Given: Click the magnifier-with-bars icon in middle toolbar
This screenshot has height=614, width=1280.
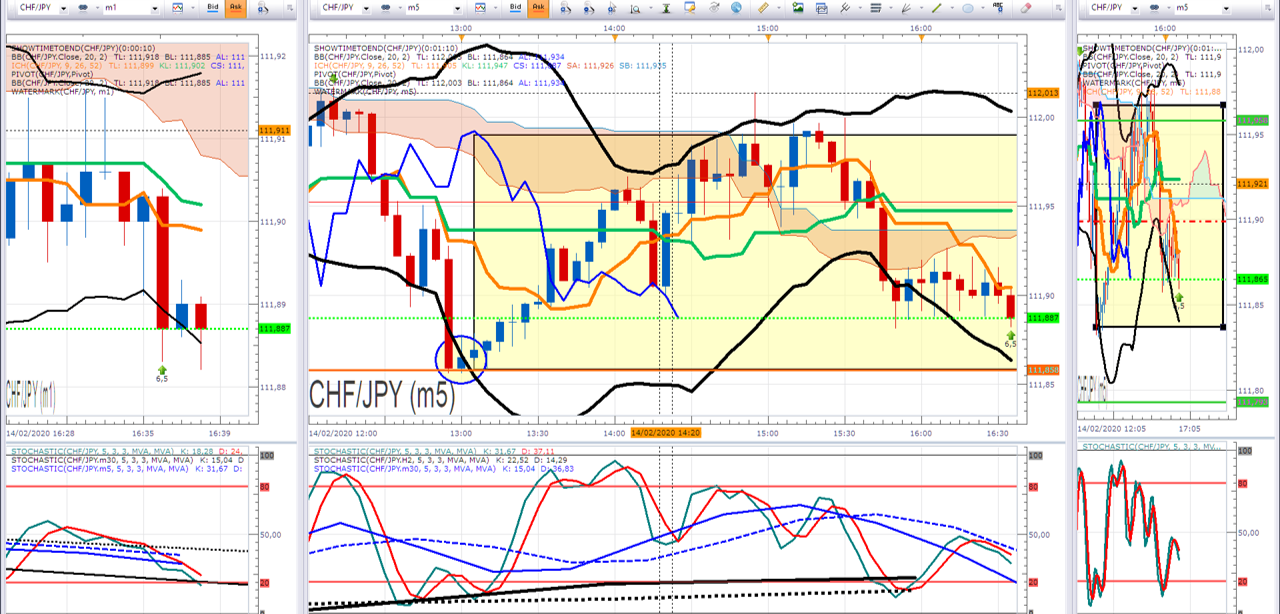Looking at the screenshot, I should pyautogui.click(x=634, y=7).
